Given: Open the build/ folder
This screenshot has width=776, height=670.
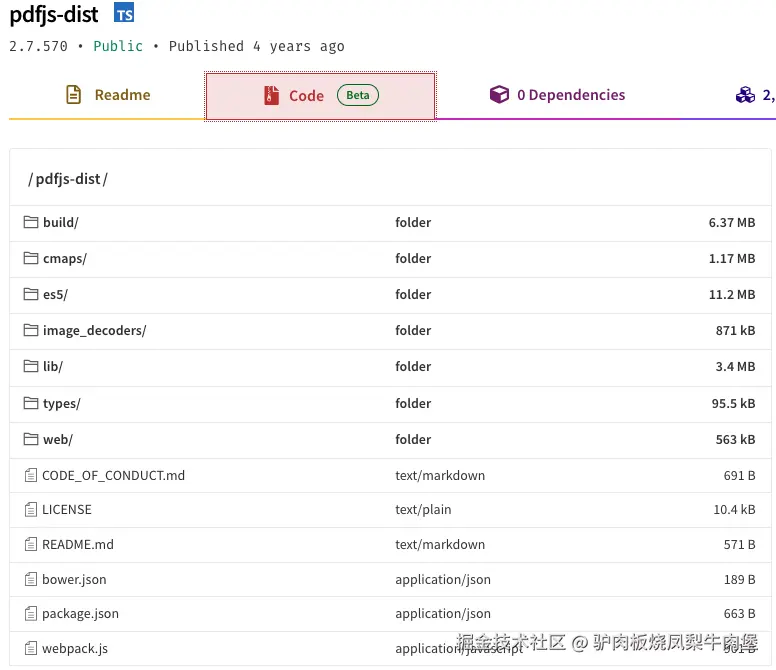Looking at the screenshot, I should [x=60, y=223].
